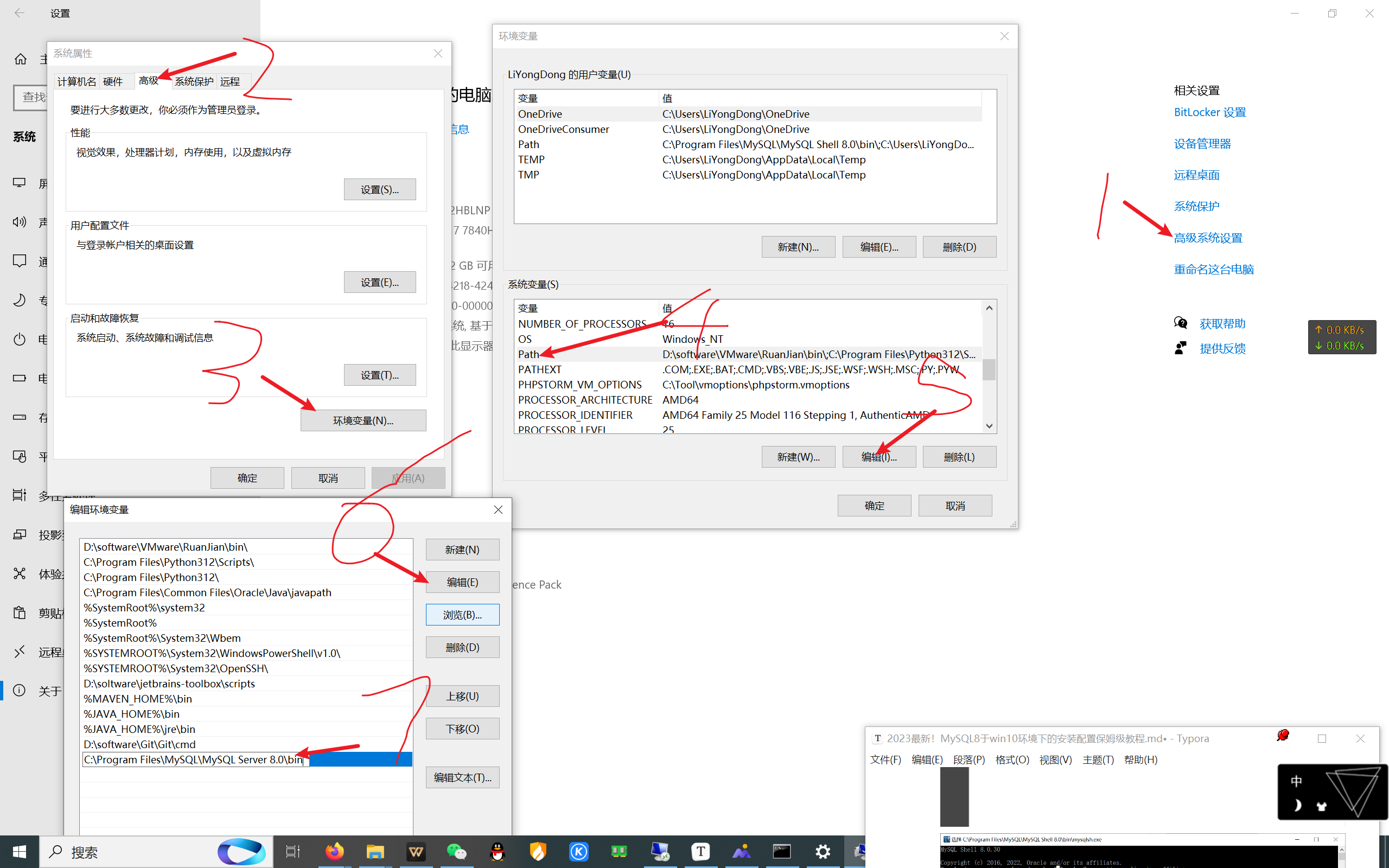Switch to 计算机名 tab in System Properties

(77, 81)
